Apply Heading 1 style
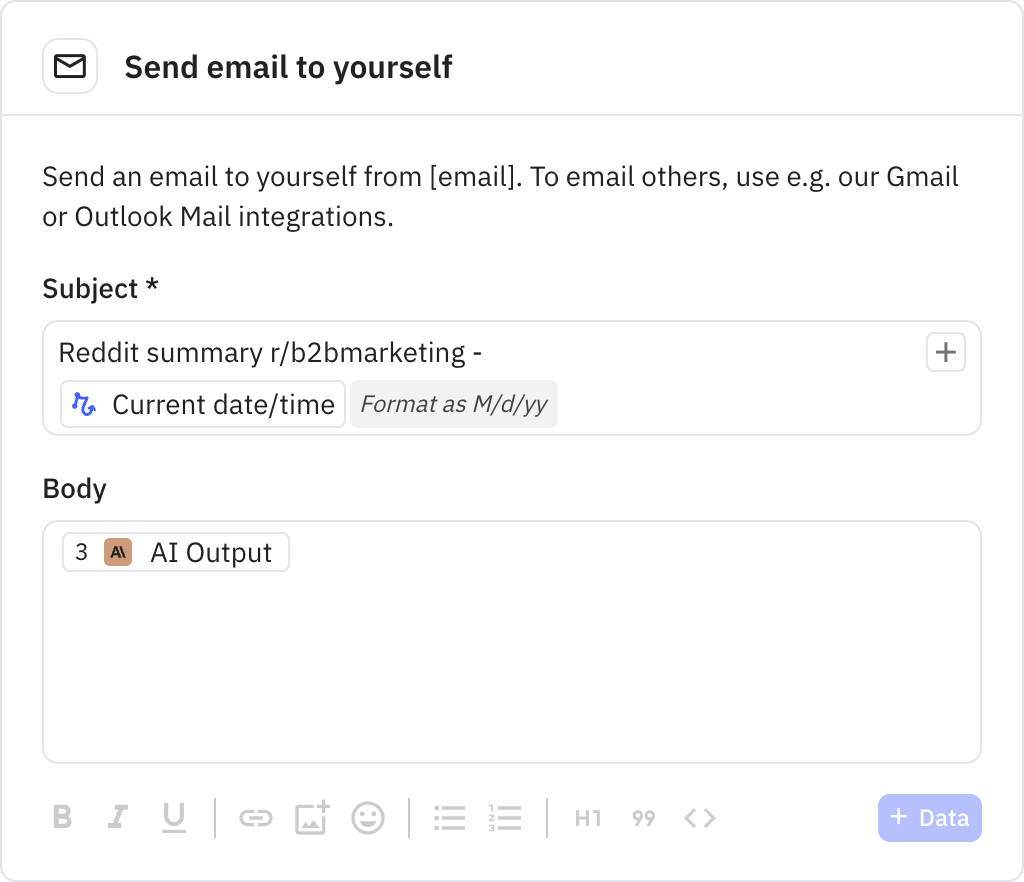Image resolution: width=1024 pixels, height=882 pixels. [587, 818]
